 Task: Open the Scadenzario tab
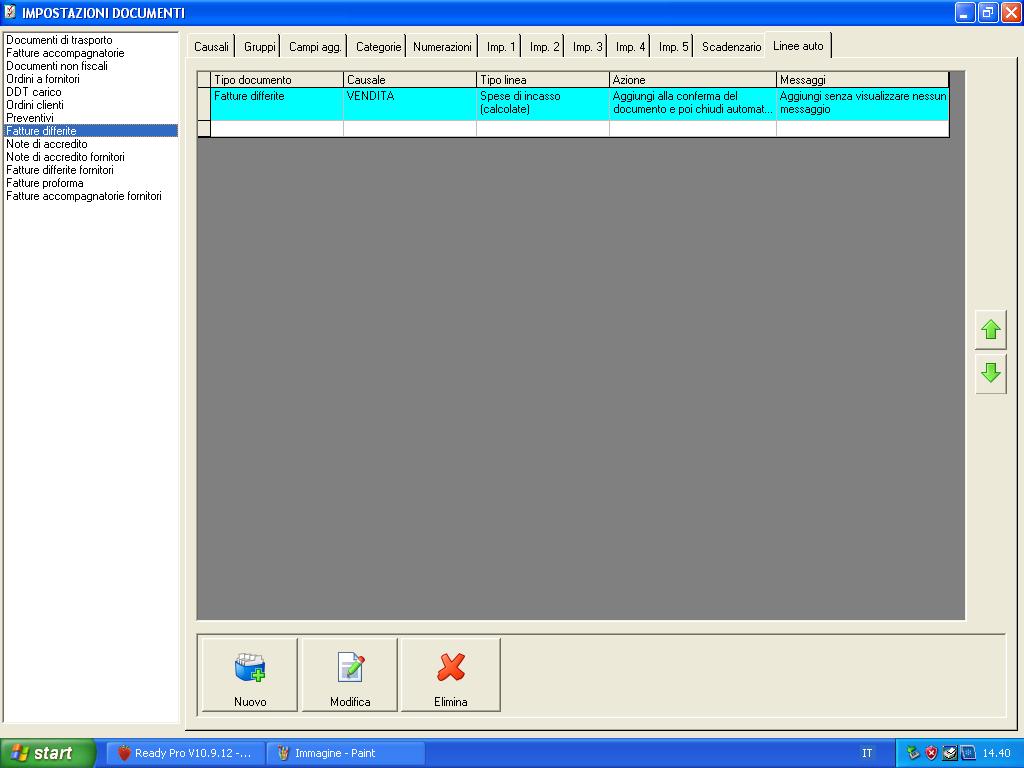(x=731, y=47)
